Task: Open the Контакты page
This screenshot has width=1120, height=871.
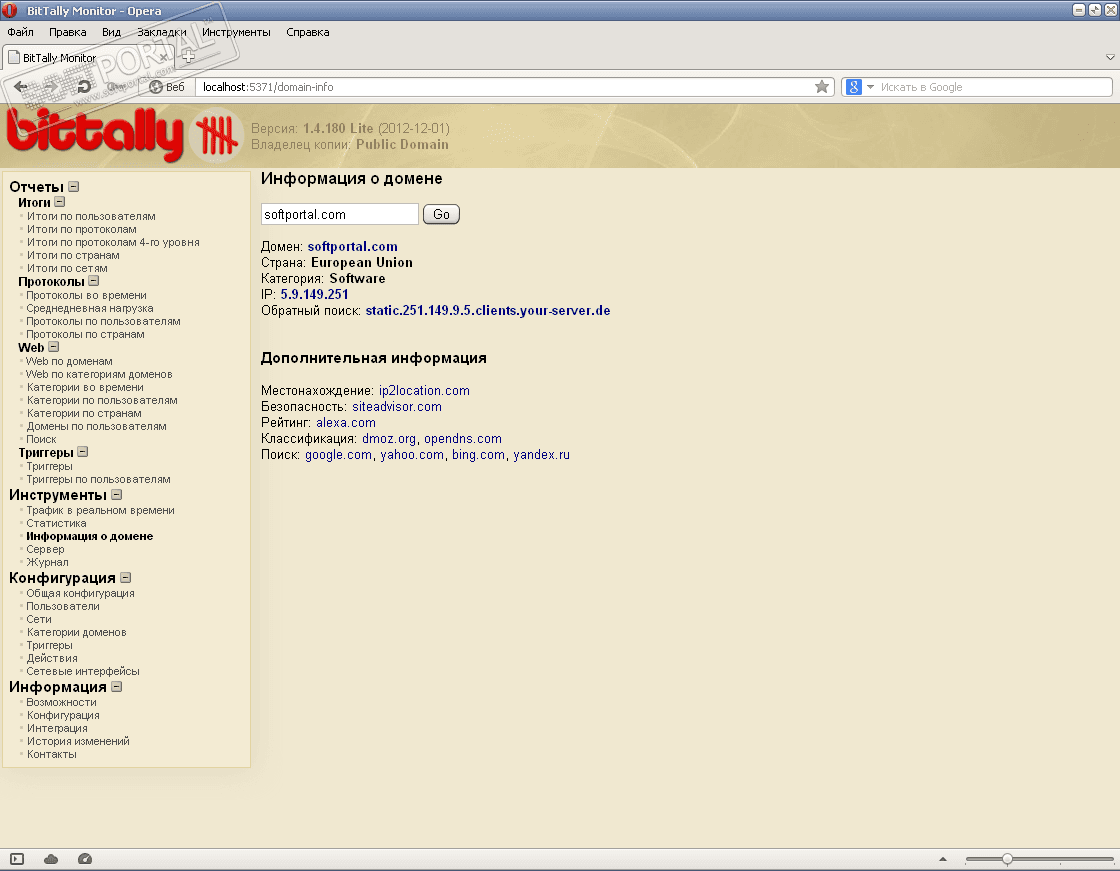Action: click(x=51, y=755)
